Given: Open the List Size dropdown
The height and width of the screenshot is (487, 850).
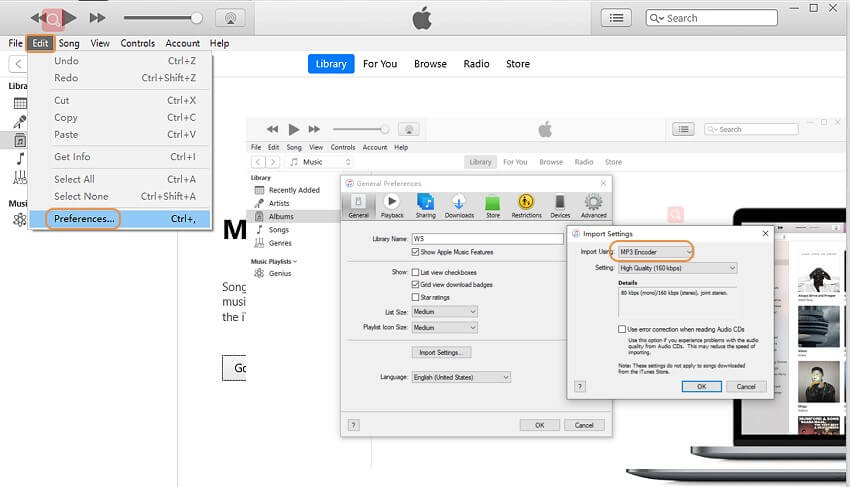Looking at the screenshot, I should [445, 312].
